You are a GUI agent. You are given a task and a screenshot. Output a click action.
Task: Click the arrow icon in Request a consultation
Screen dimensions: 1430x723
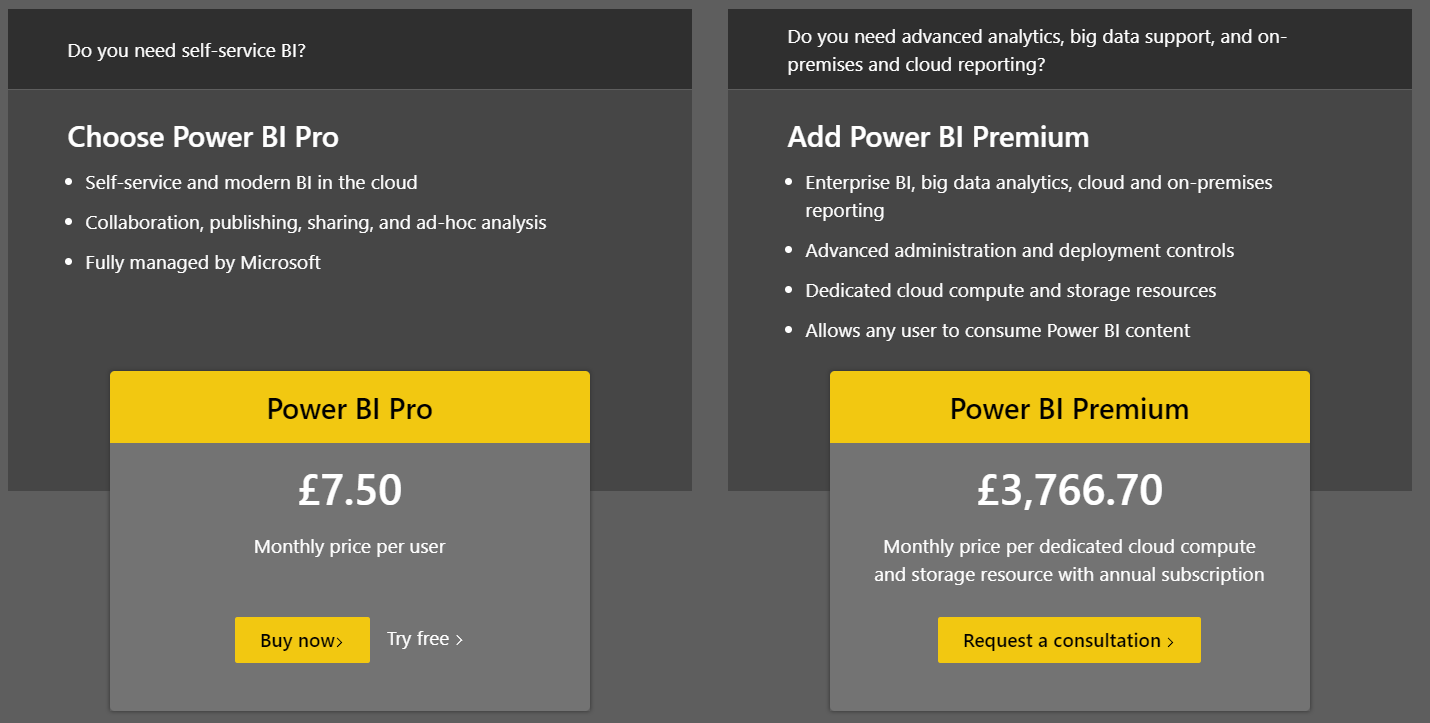click(1170, 642)
